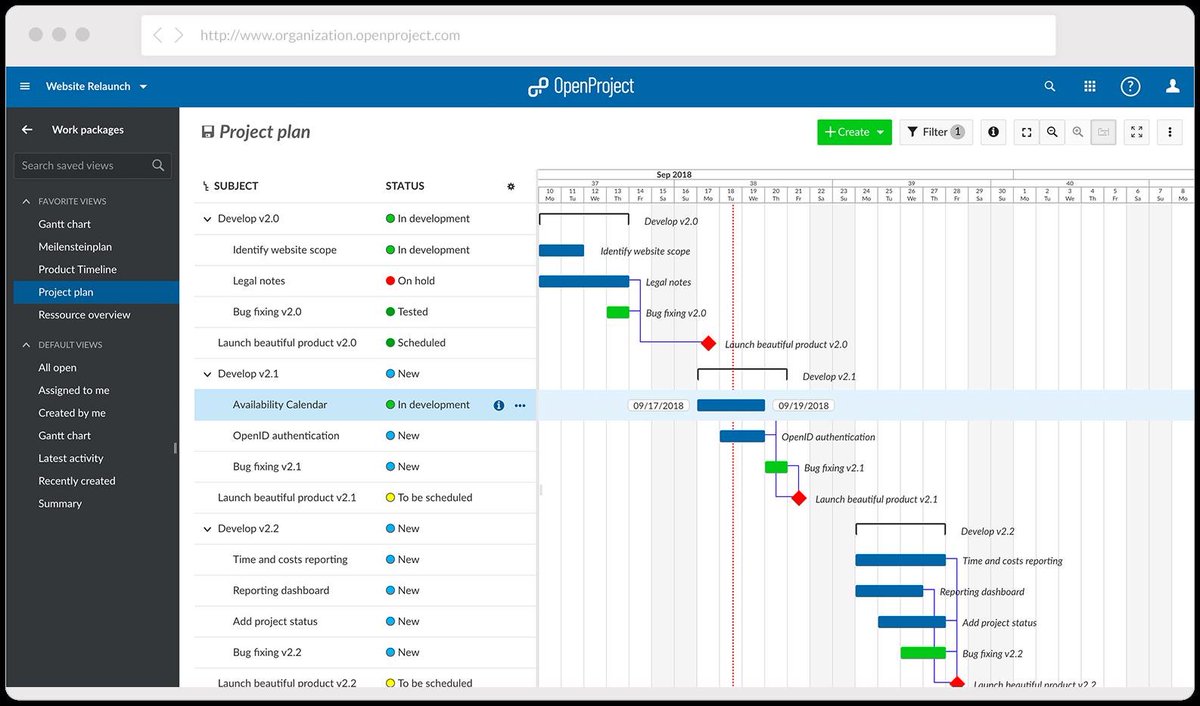Click the Search saved views field
The image size is (1200, 706).
pos(92,166)
